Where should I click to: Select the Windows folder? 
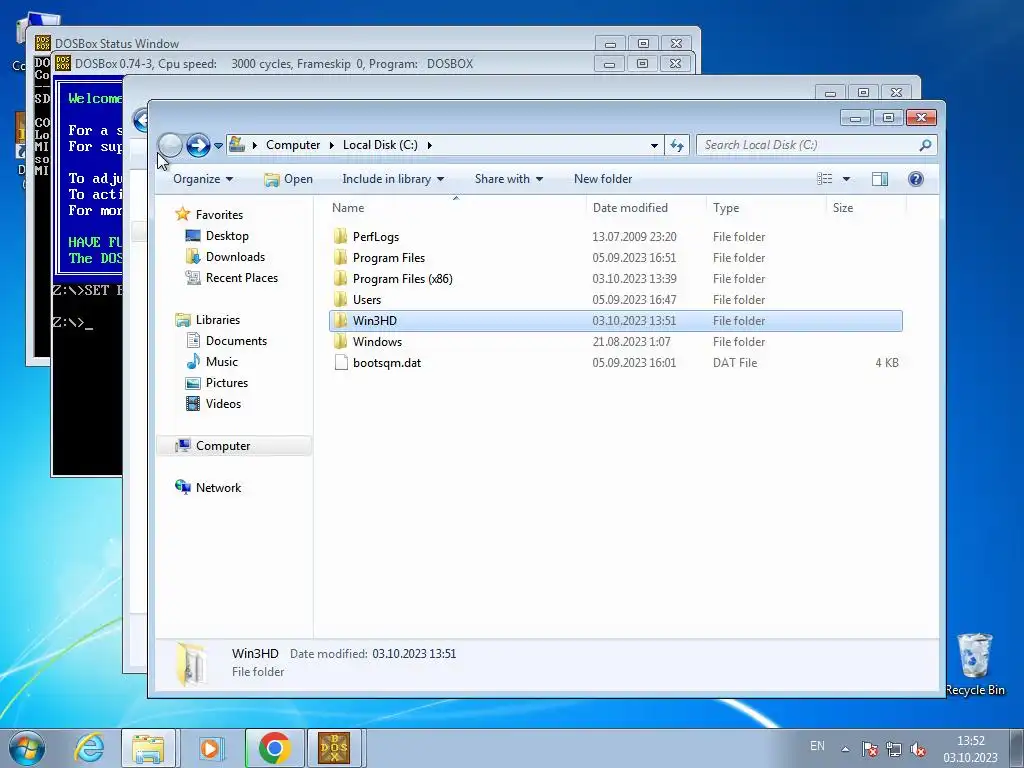pyautogui.click(x=377, y=342)
